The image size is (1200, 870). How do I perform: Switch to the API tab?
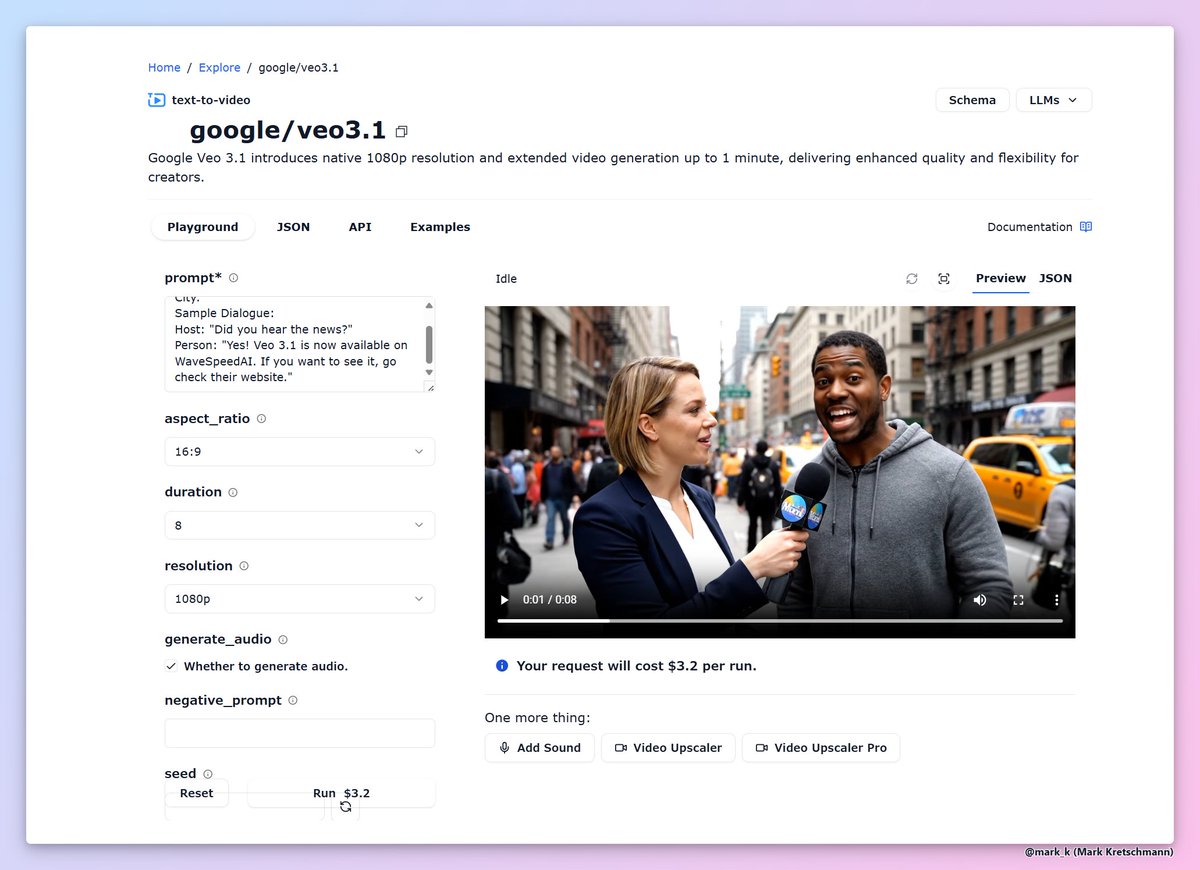(x=360, y=227)
